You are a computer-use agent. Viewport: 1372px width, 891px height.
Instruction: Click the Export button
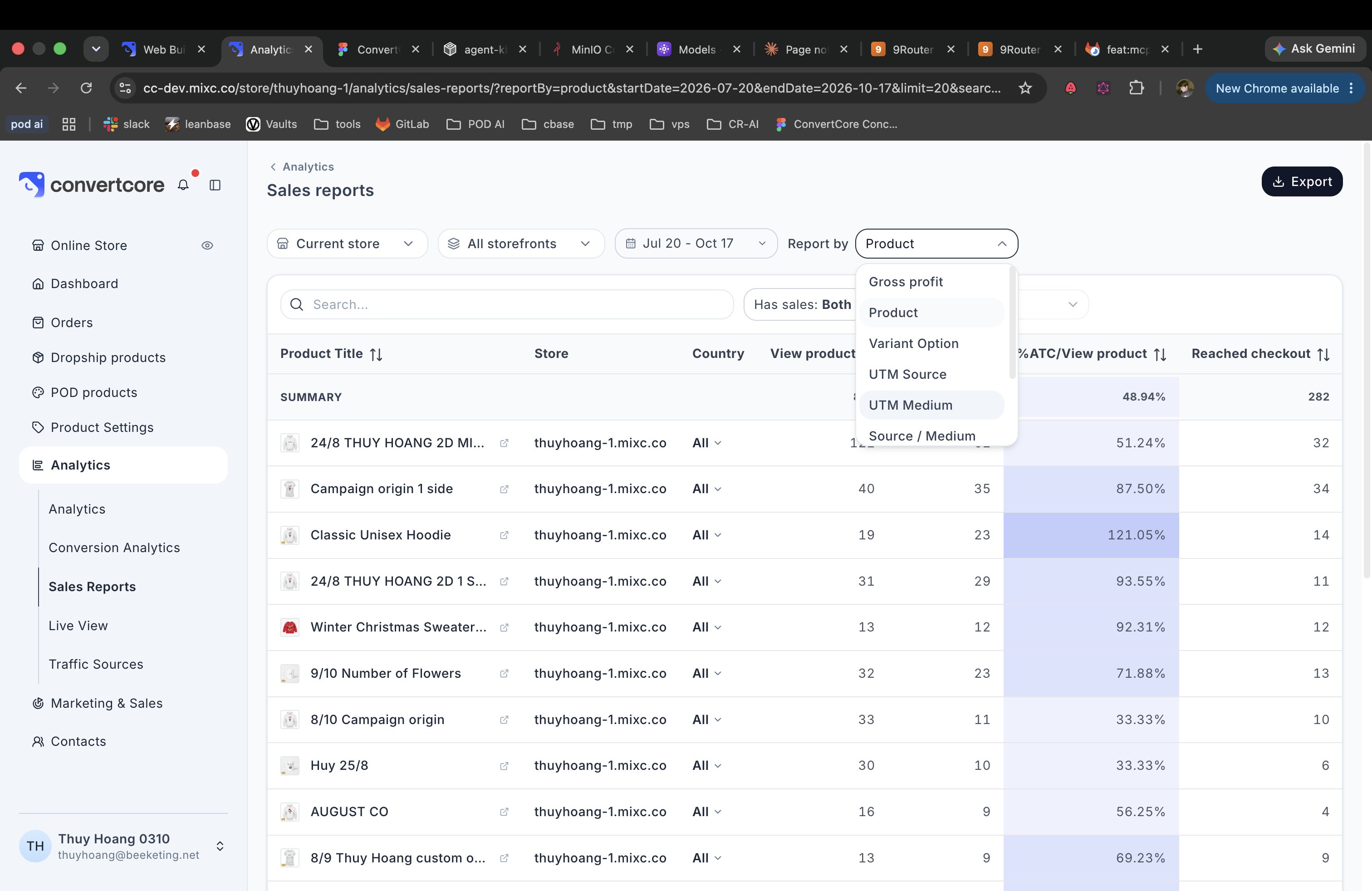point(1302,181)
